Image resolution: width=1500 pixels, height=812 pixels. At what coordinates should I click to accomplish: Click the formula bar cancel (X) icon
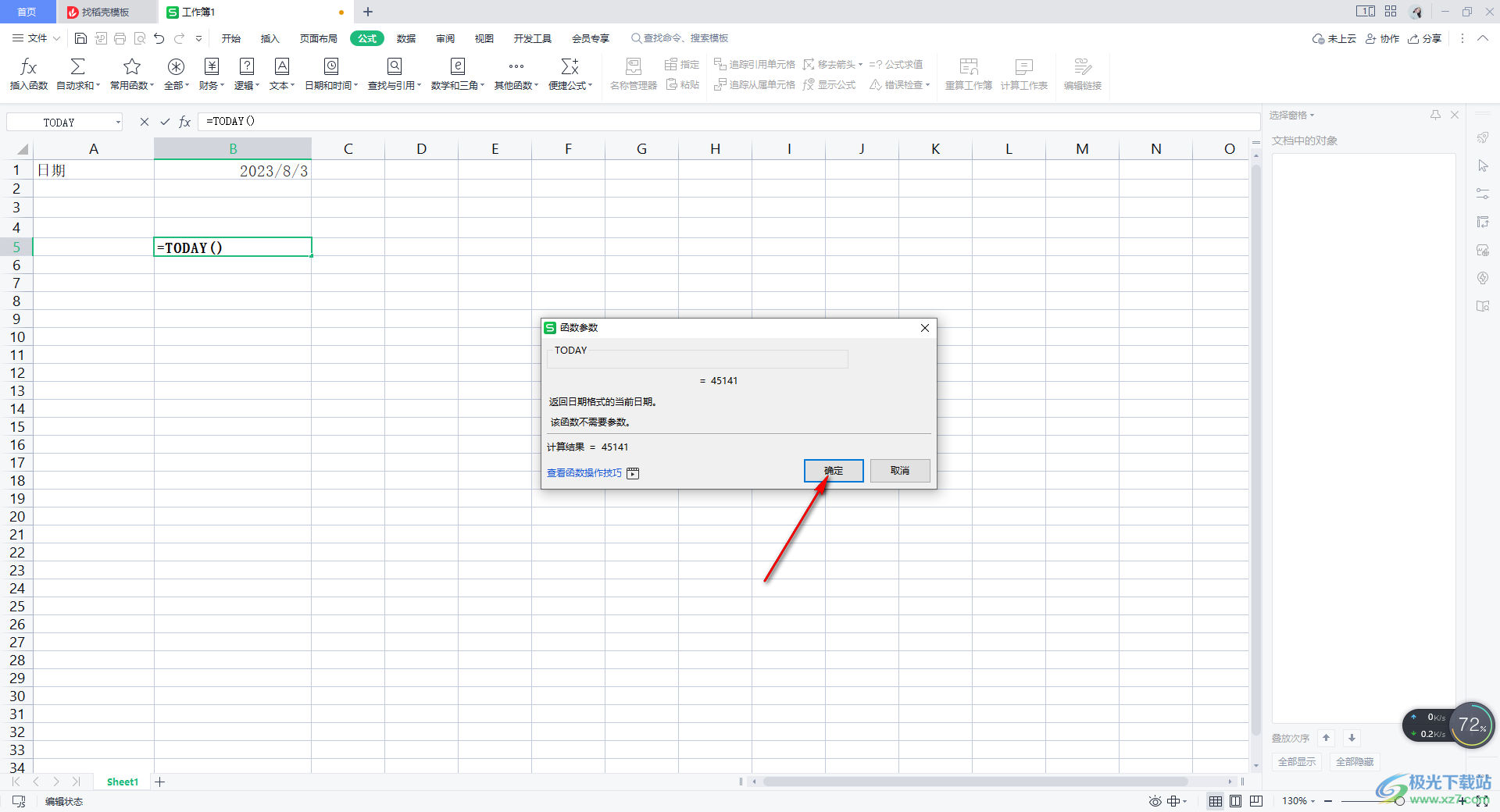click(145, 122)
